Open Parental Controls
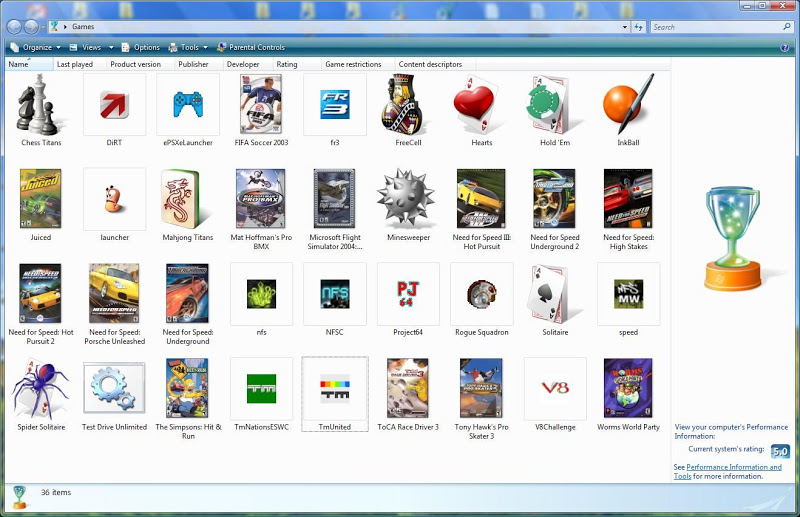The height and width of the screenshot is (517, 800). point(251,47)
